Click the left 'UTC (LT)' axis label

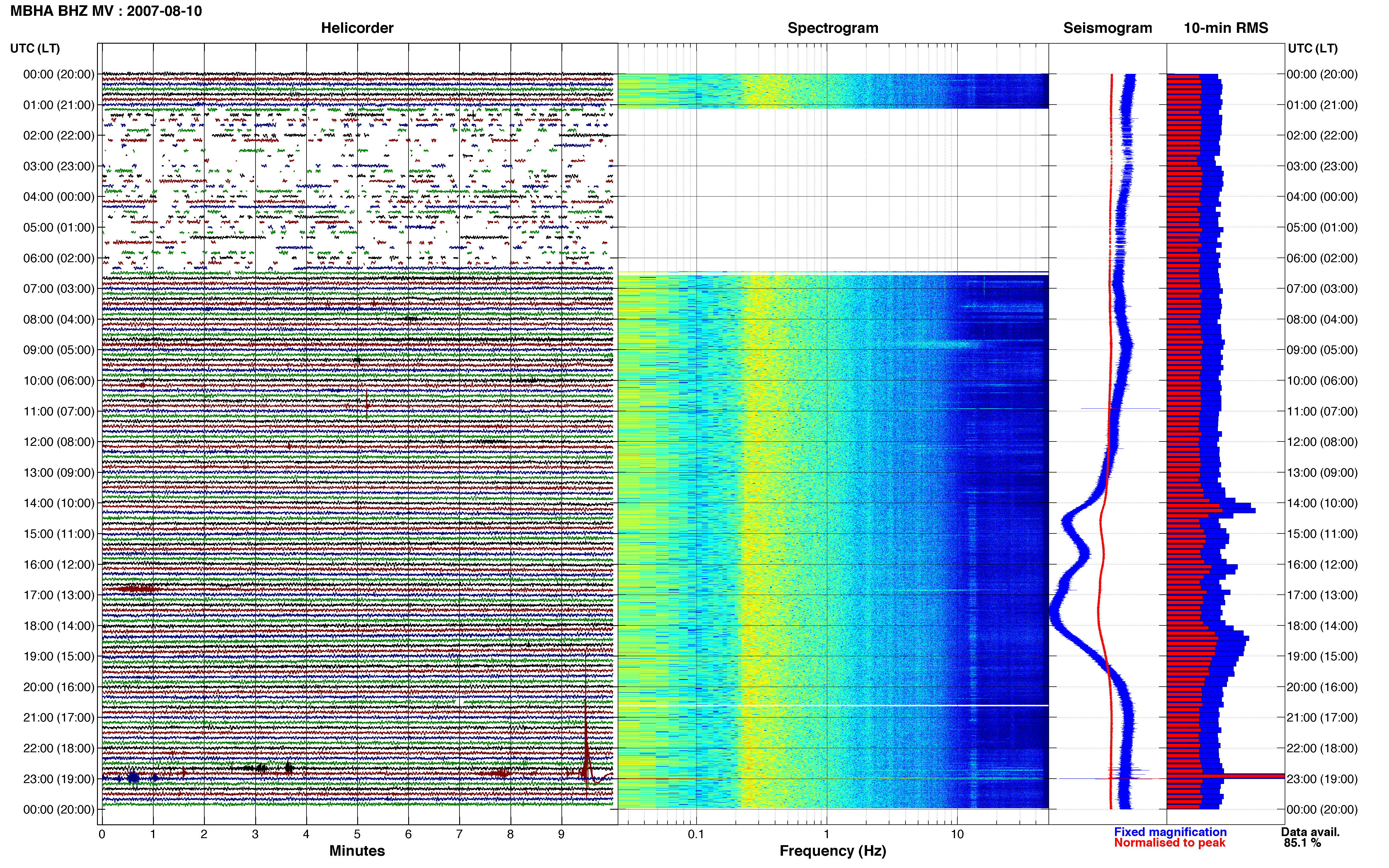pos(35,48)
